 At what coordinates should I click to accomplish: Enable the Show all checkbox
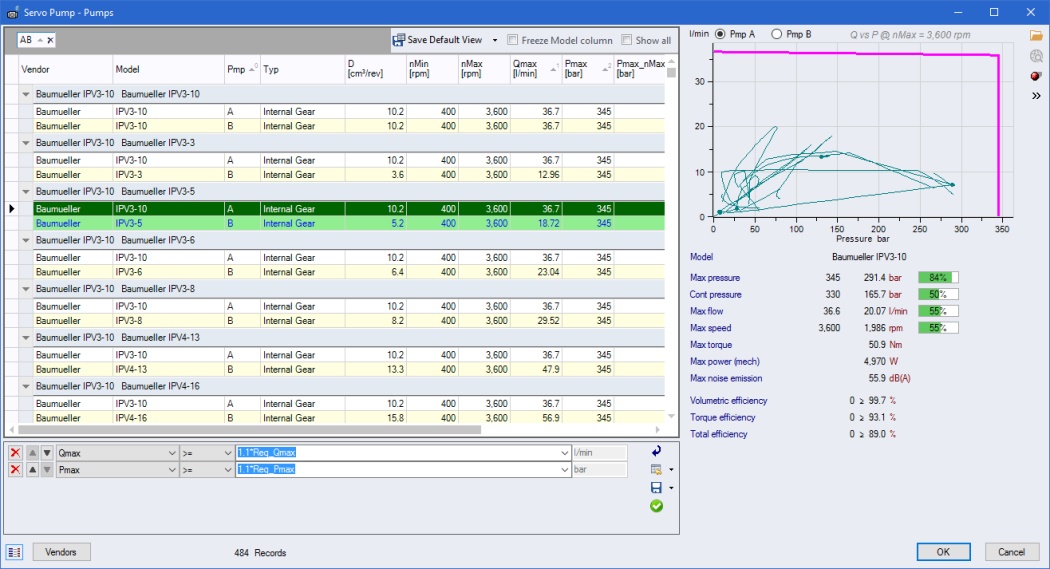[x=627, y=40]
